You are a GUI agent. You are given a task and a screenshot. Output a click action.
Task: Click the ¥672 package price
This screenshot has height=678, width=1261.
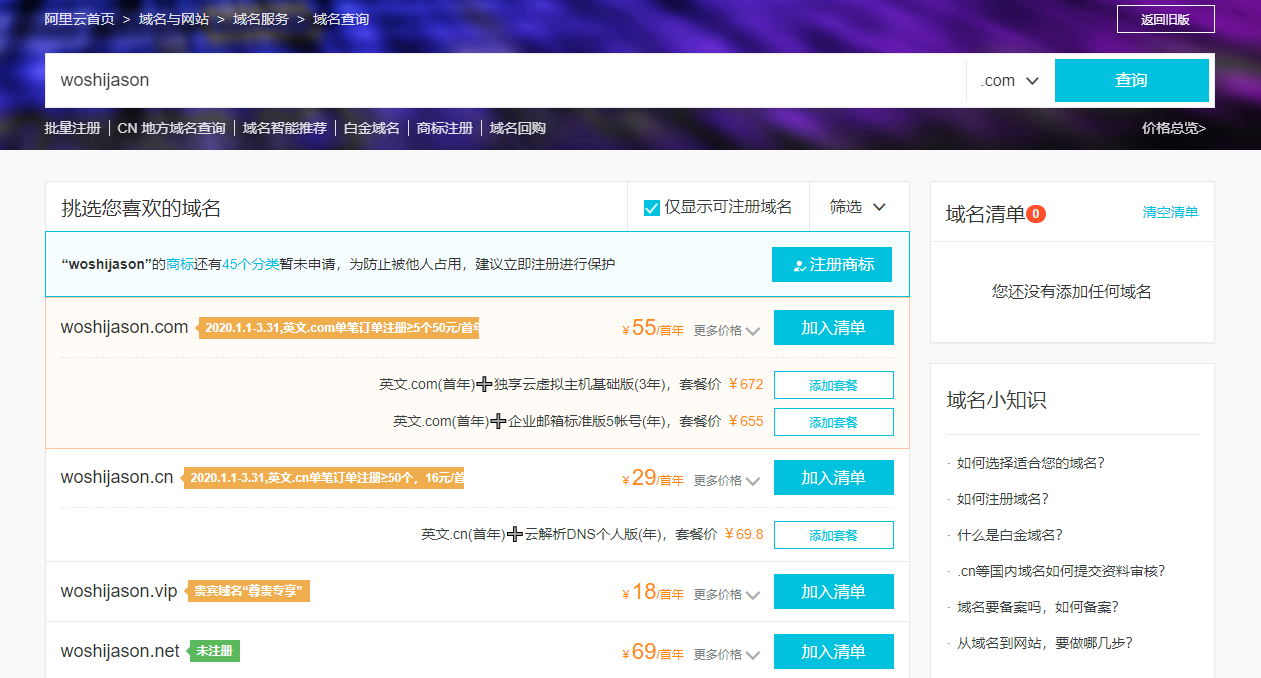click(746, 384)
